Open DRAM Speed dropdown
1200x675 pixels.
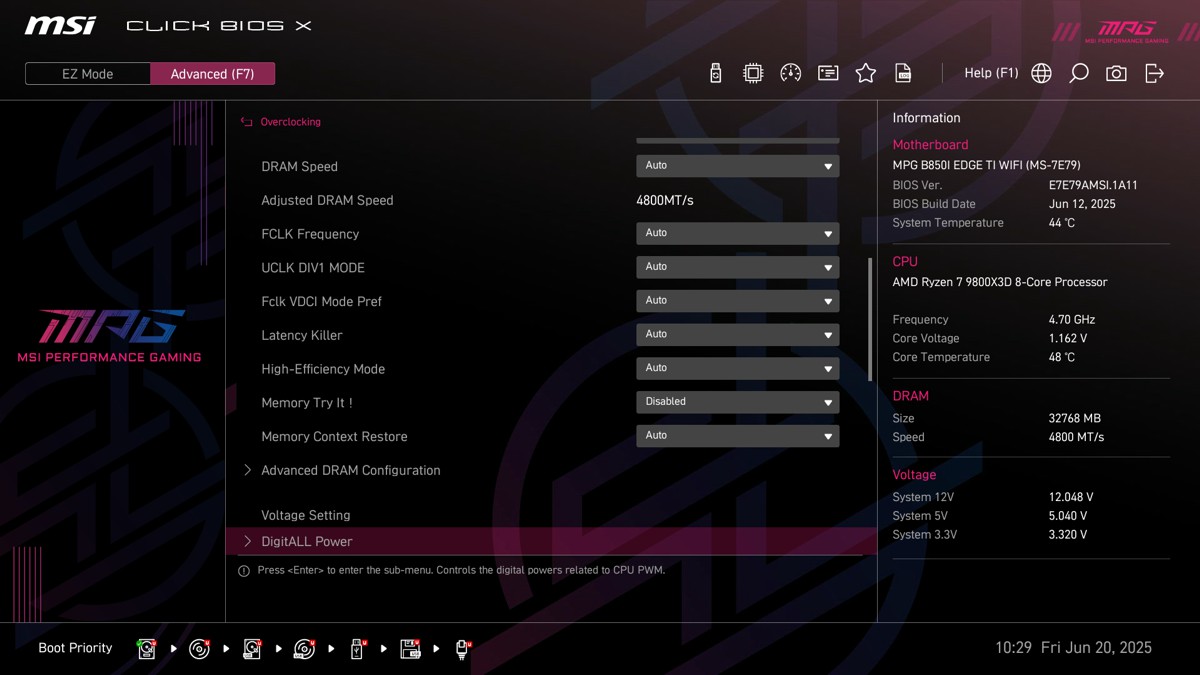point(738,166)
